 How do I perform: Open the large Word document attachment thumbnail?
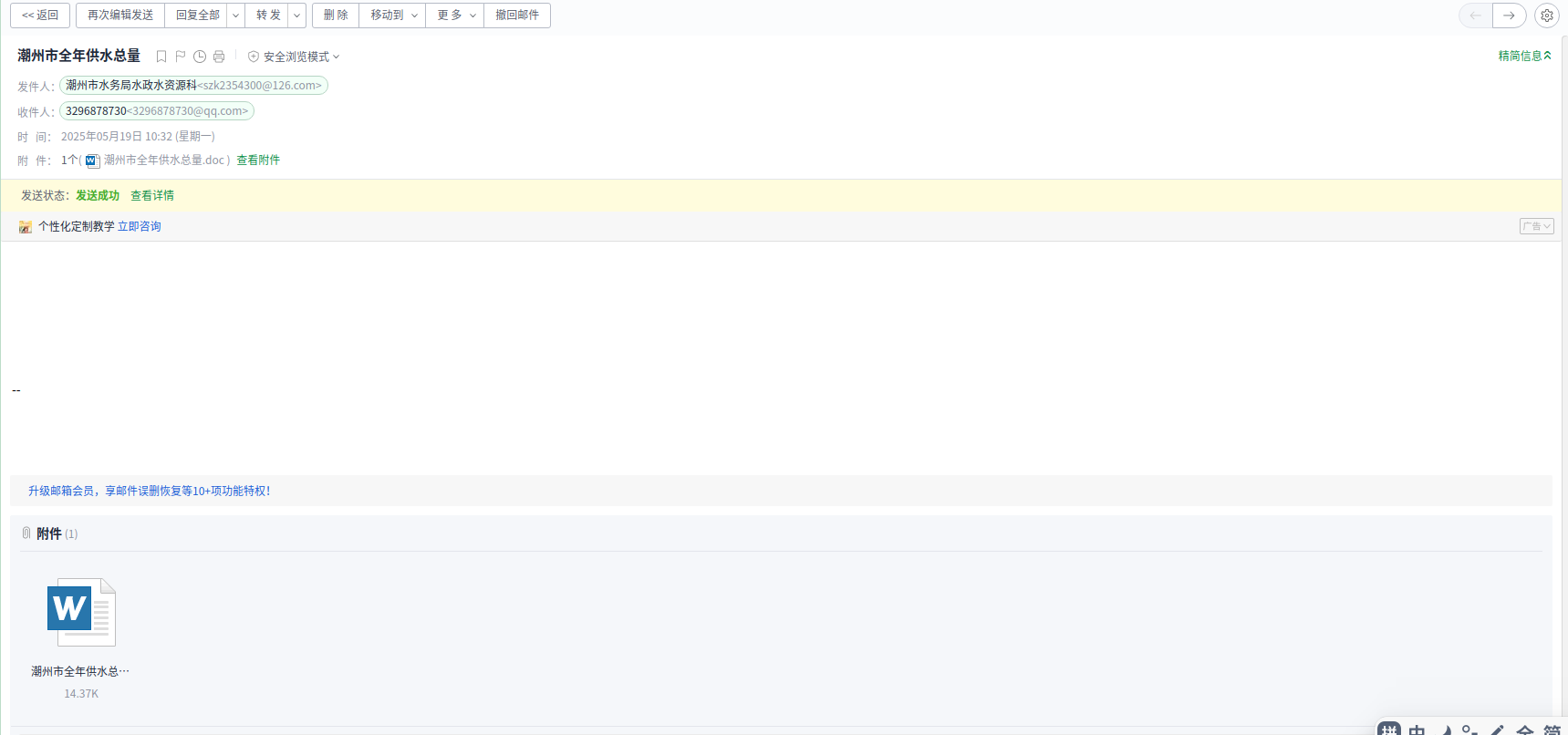(81, 613)
